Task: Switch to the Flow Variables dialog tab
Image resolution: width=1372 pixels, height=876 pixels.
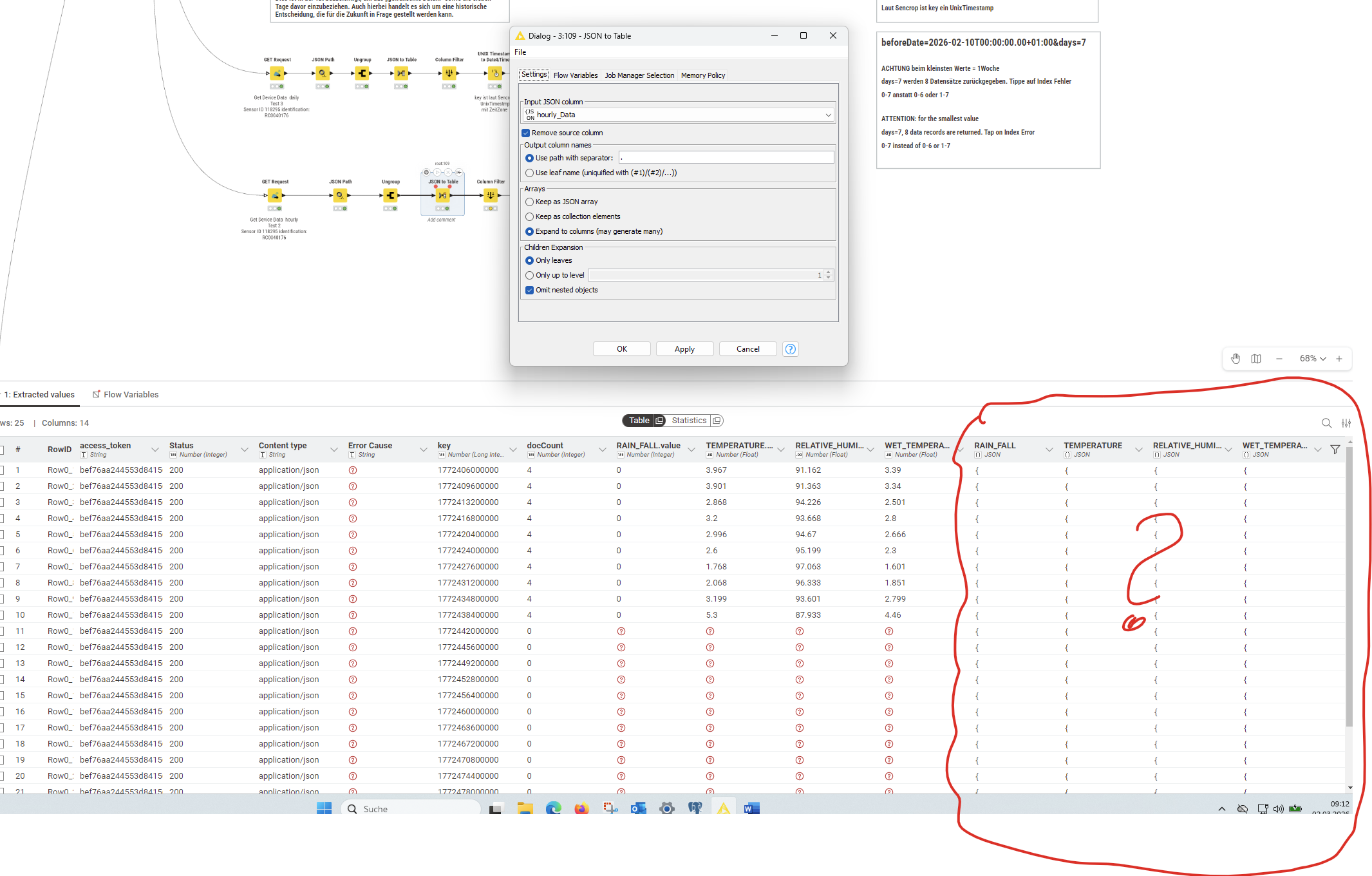Action: tap(575, 75)
